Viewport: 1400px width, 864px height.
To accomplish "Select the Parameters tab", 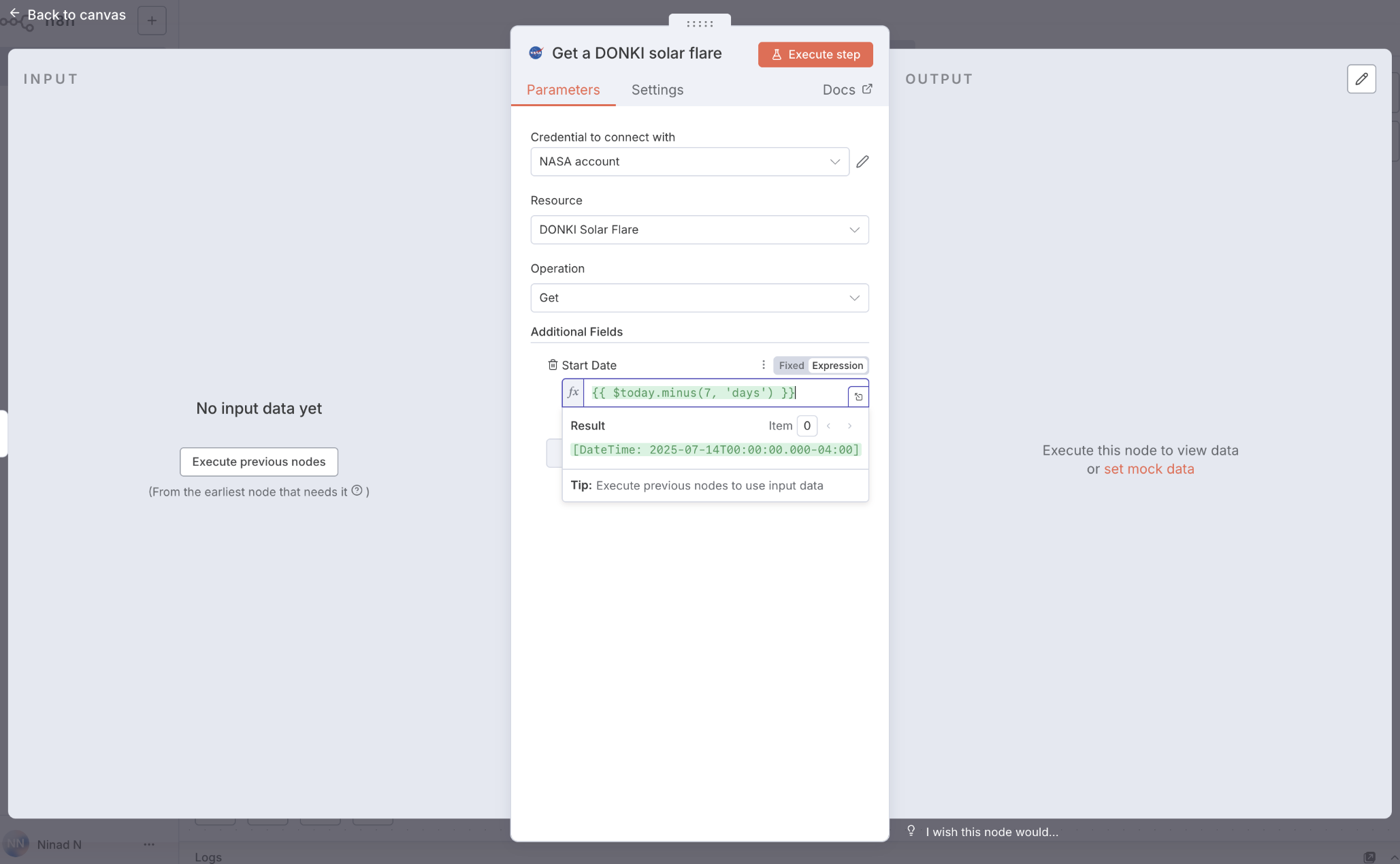I will (x=563, y=90).
